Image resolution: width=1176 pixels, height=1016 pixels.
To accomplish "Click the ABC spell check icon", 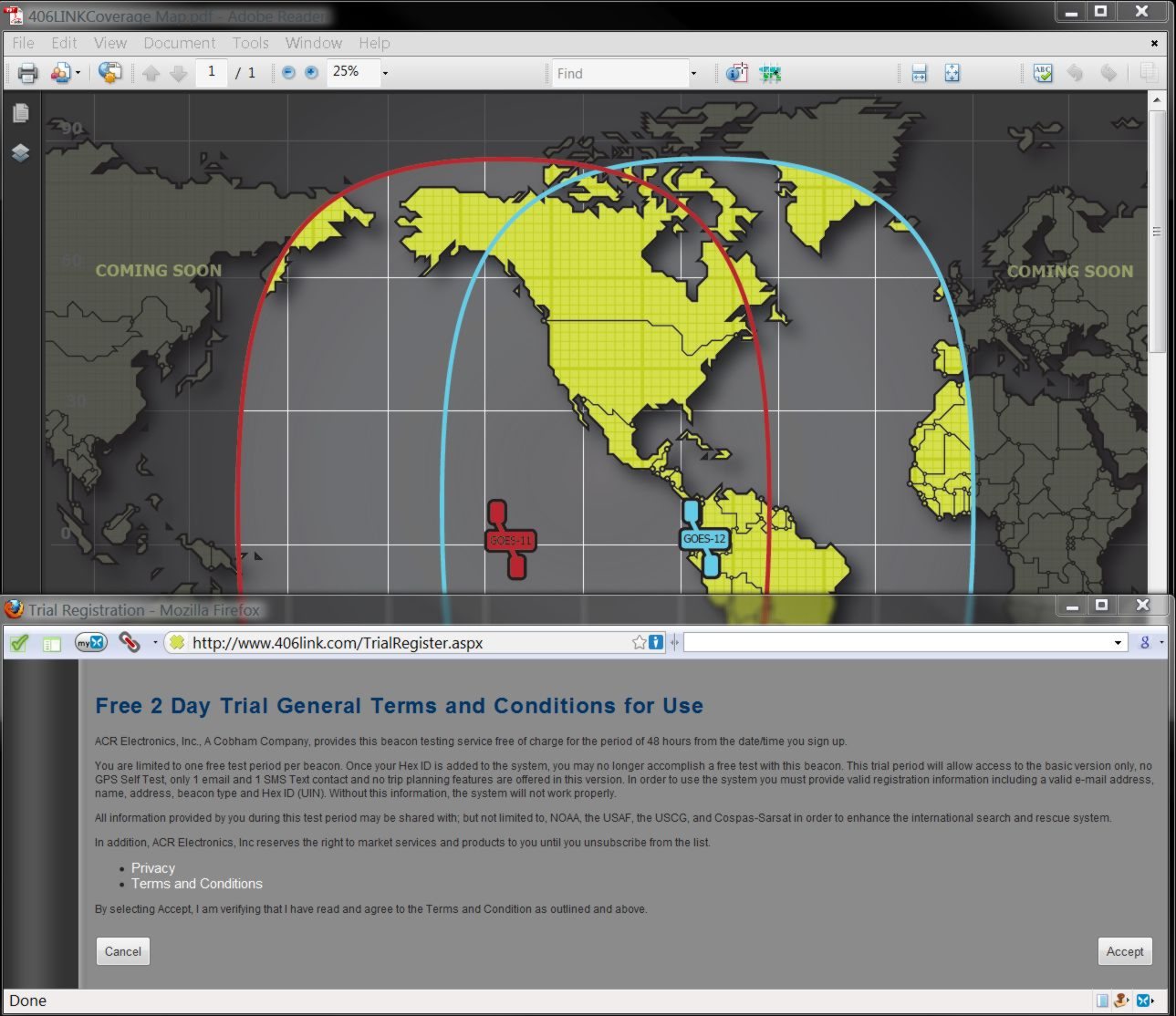I will coord(1043,73).
